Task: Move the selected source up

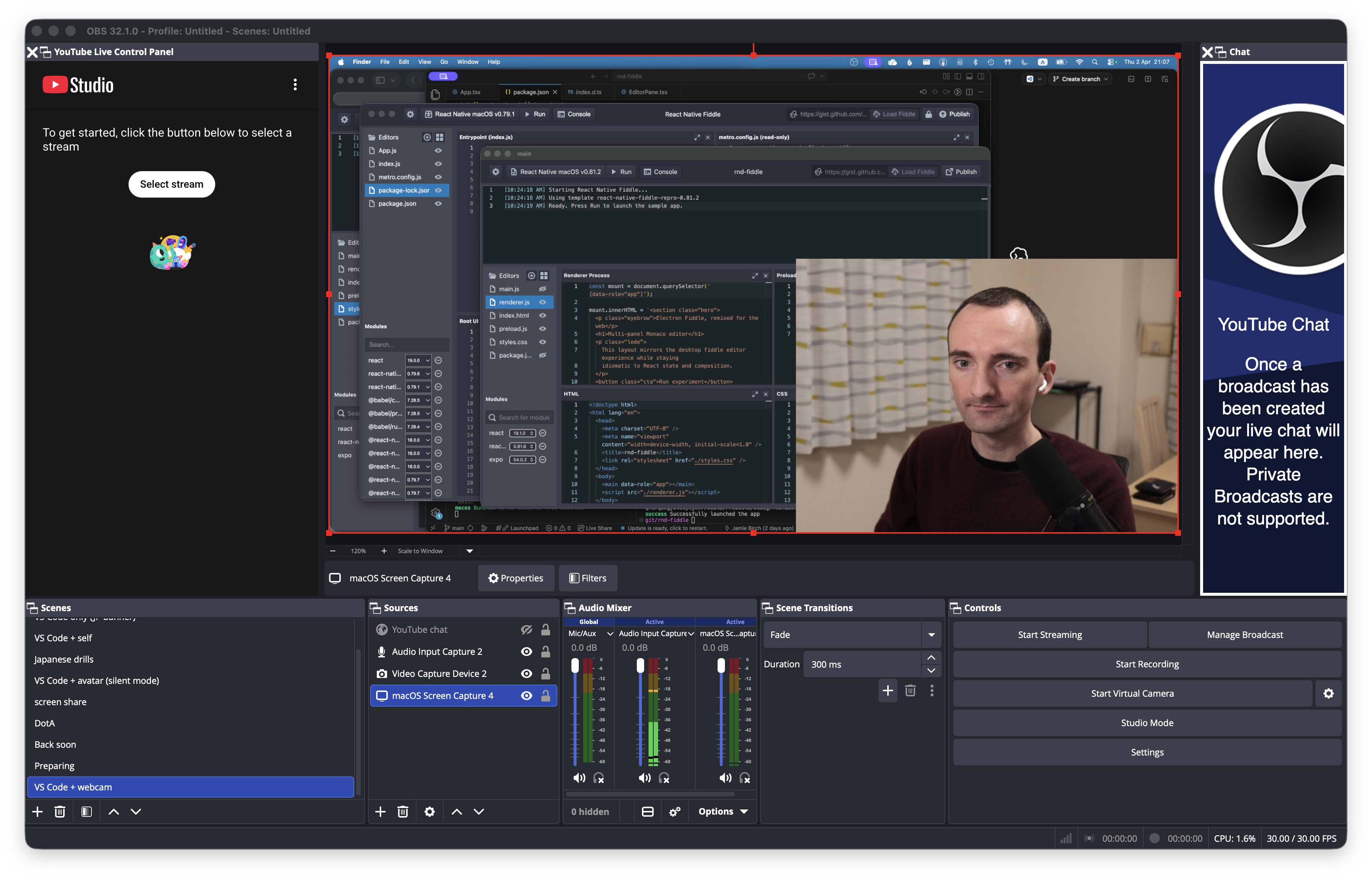Action: pyautogui.click(x=456, y=811)
